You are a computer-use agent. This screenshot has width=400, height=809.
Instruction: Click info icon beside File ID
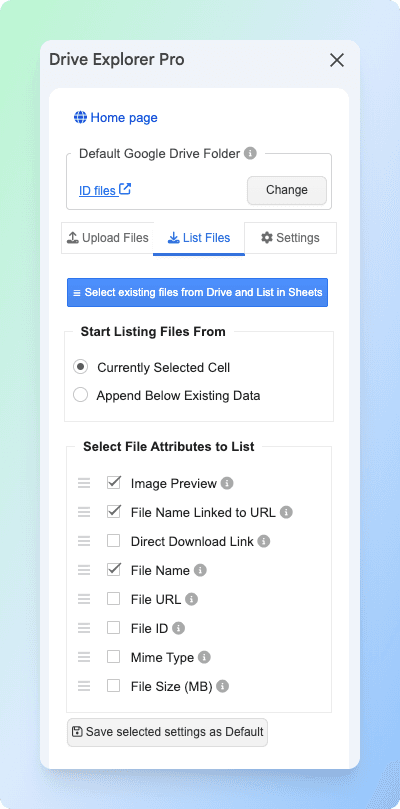[x=179, y=628]
